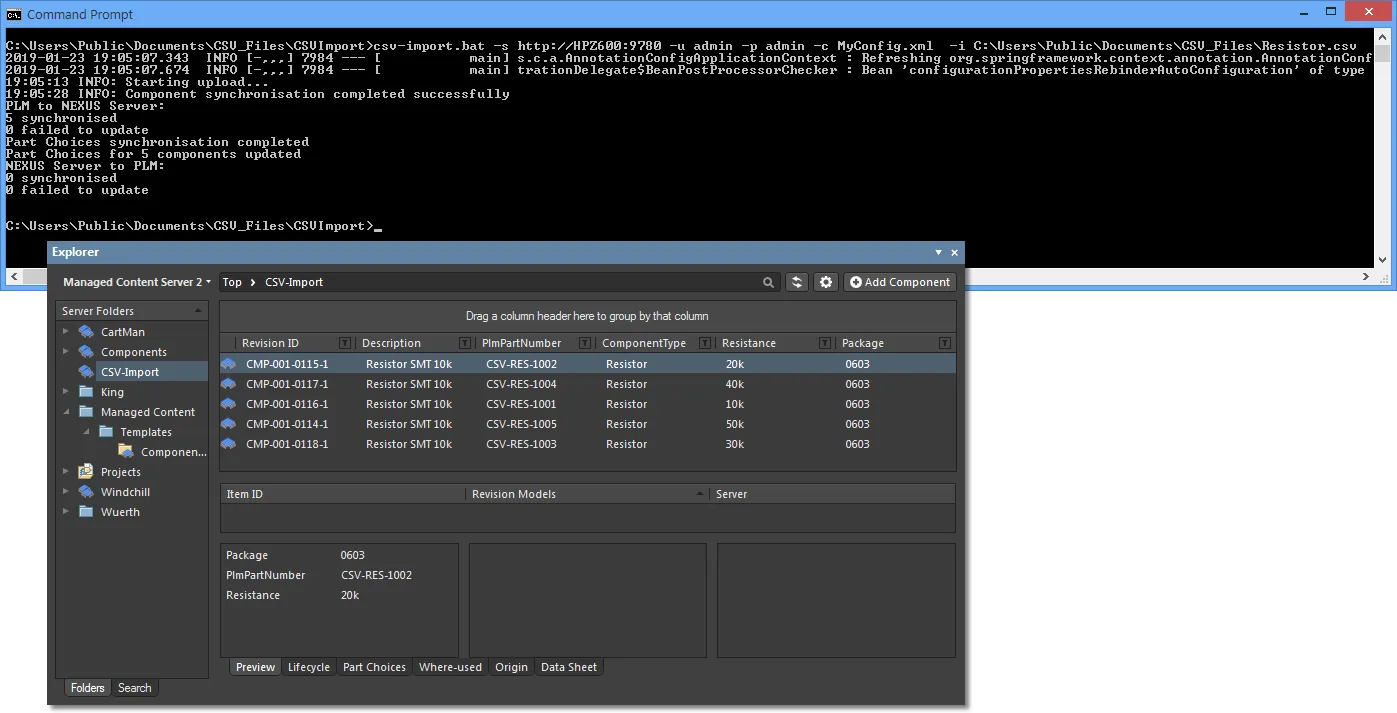Click the Templates folder icon

coord(105,432)
